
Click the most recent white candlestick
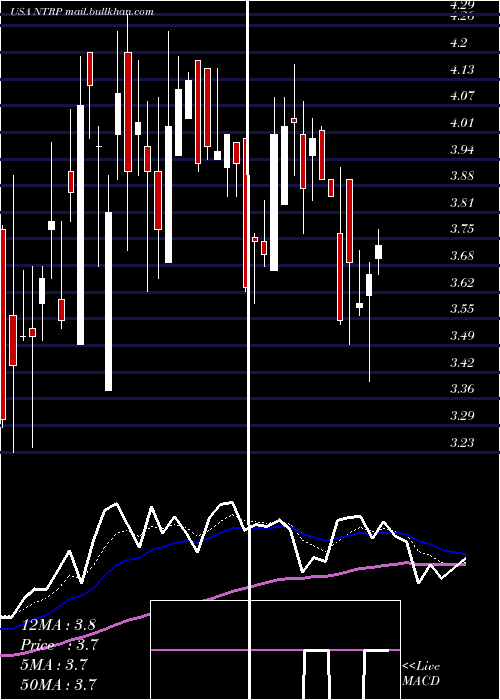point(379,252)
